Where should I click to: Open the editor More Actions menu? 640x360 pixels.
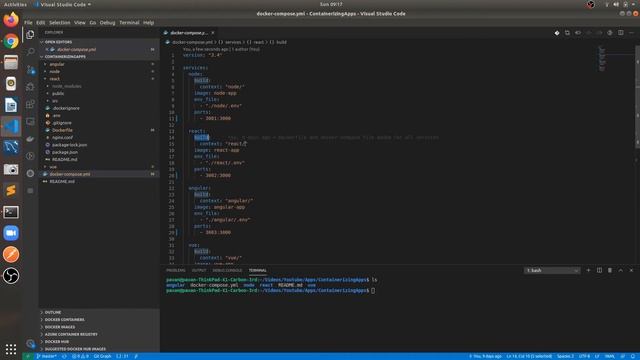[x=631, y=33]
